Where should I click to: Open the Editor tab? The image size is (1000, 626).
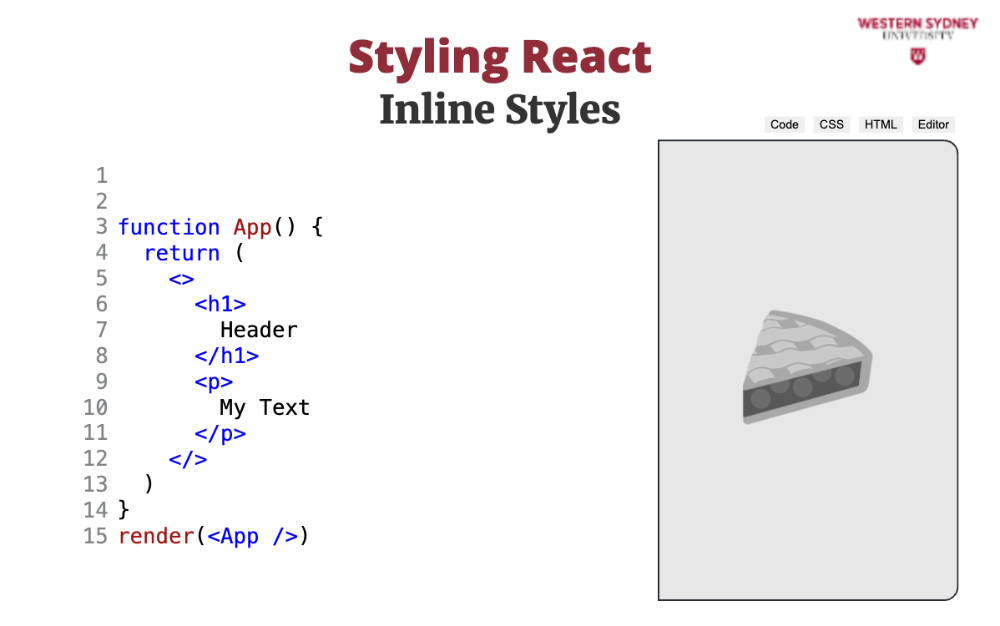tap(933, 125)
